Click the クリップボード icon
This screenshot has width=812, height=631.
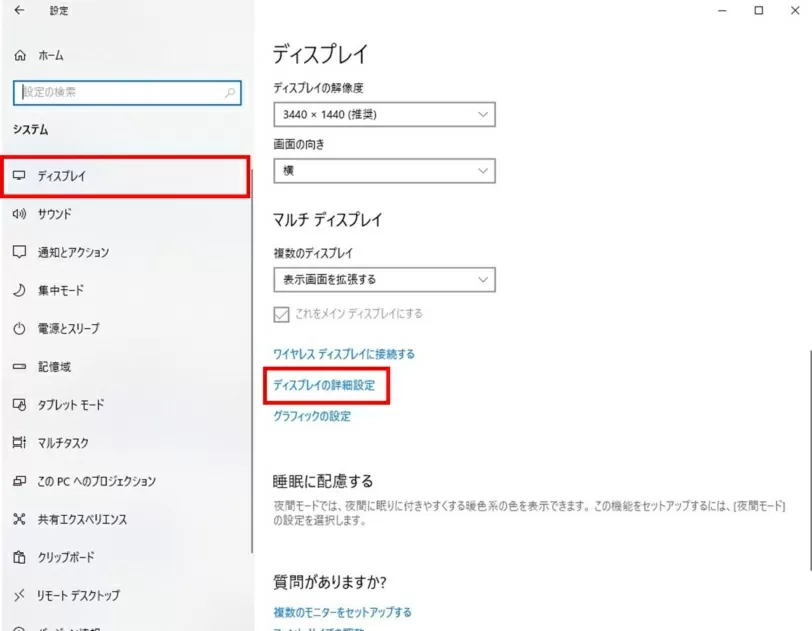coord(19,557)
